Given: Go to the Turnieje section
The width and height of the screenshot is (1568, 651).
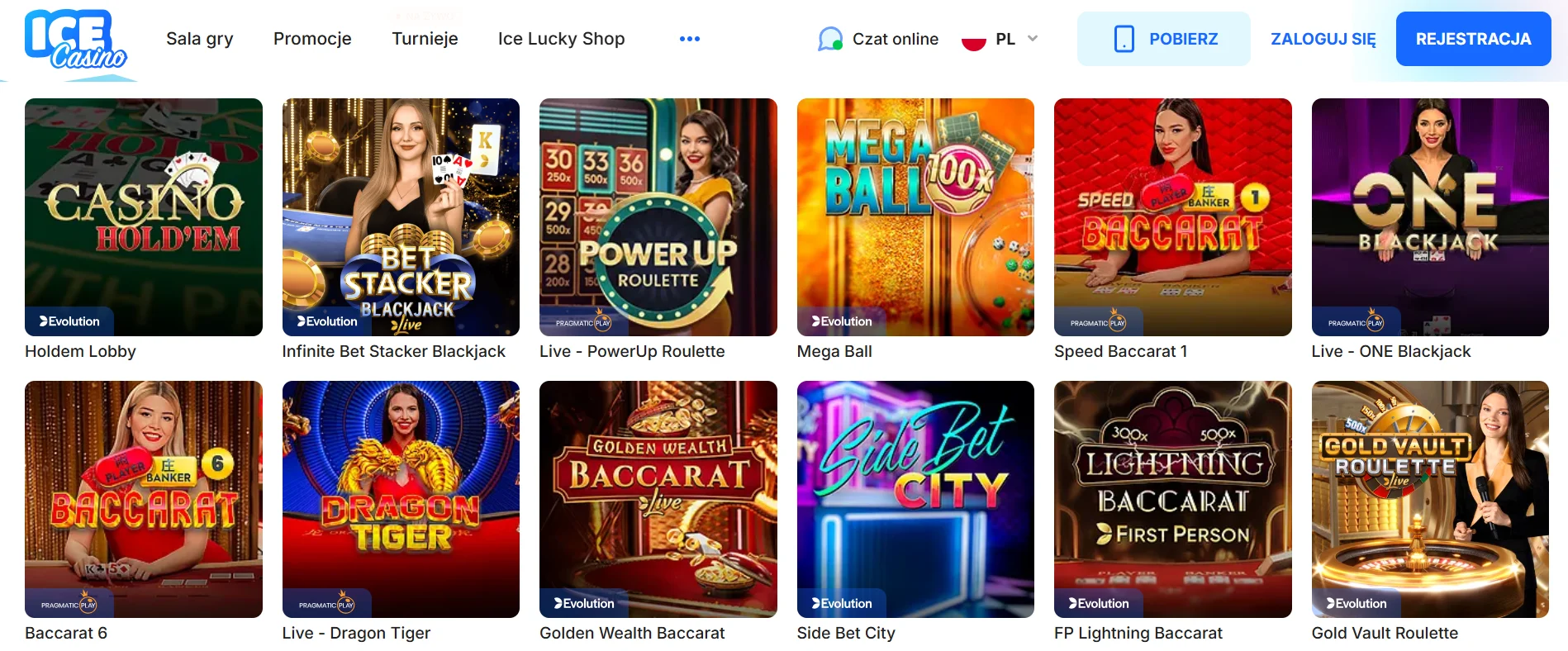Looking at the screenshot, I should click(425, 39).
